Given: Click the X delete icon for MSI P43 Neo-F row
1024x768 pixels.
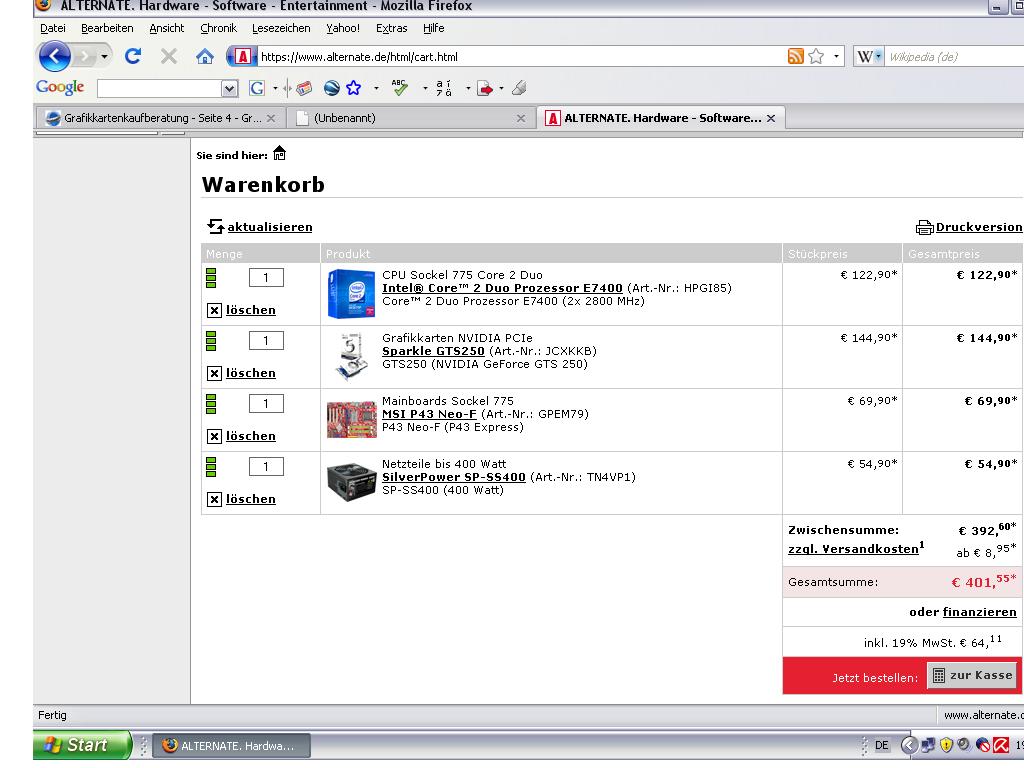Looking at the screenshot, I should pyautogui.click(x=214, y=436).
